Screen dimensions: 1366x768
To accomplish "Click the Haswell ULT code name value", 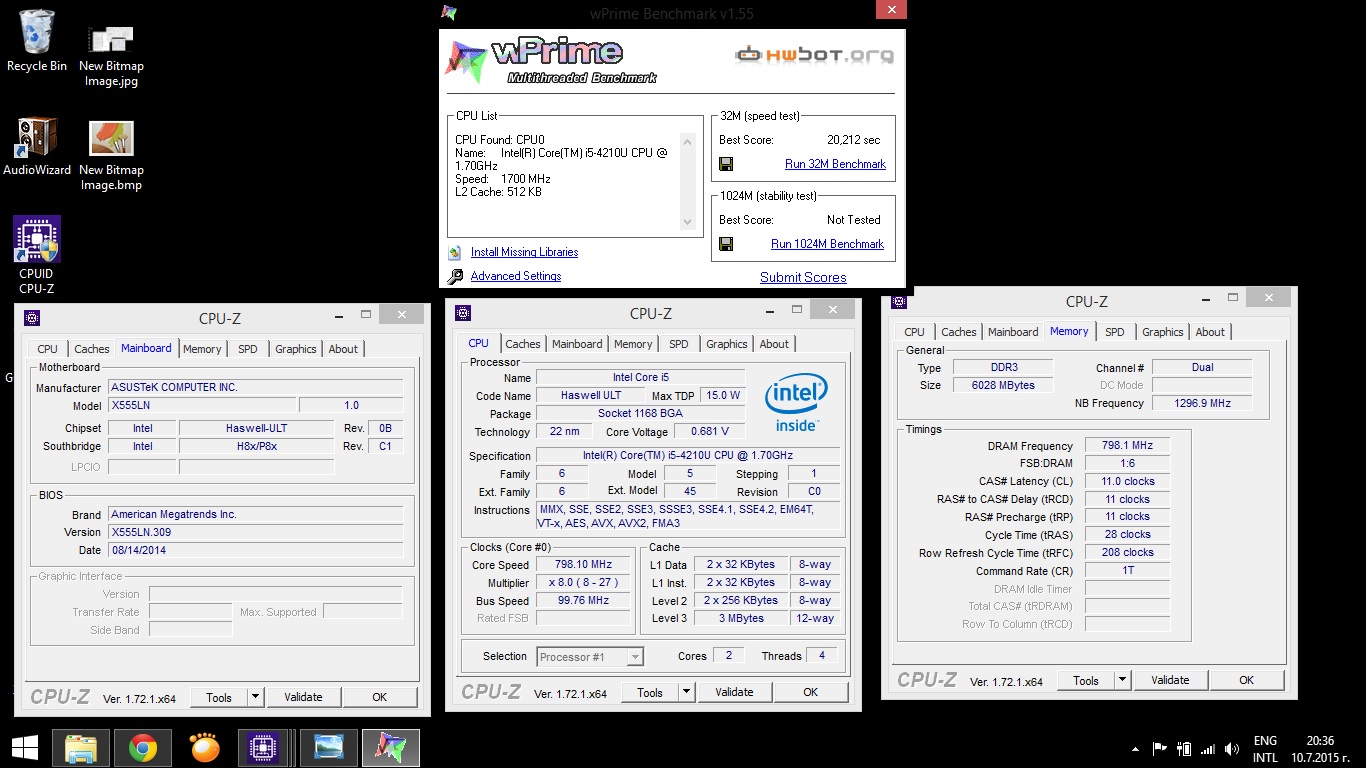I will 590,395.
